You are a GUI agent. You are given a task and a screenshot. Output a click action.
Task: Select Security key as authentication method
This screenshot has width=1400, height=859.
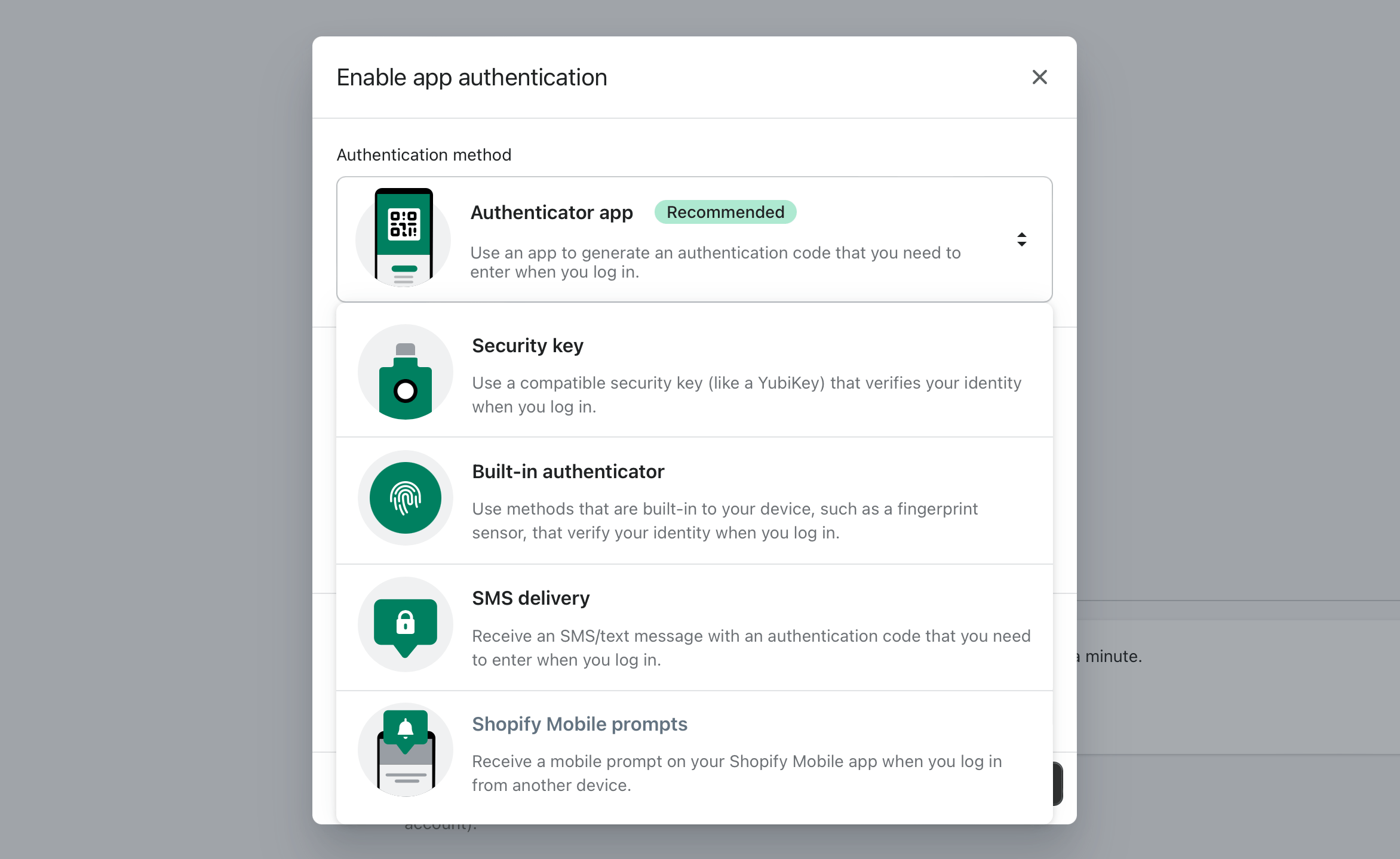[x=694, y=373]
